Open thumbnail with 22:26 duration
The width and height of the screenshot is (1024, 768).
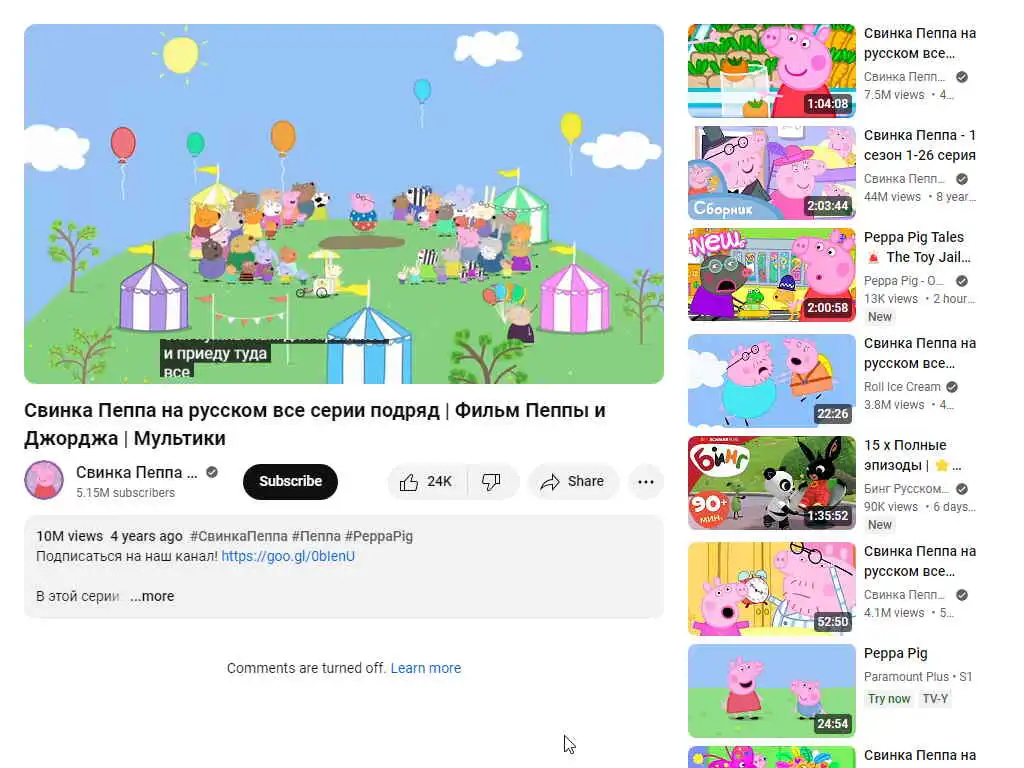coord(771,381)
